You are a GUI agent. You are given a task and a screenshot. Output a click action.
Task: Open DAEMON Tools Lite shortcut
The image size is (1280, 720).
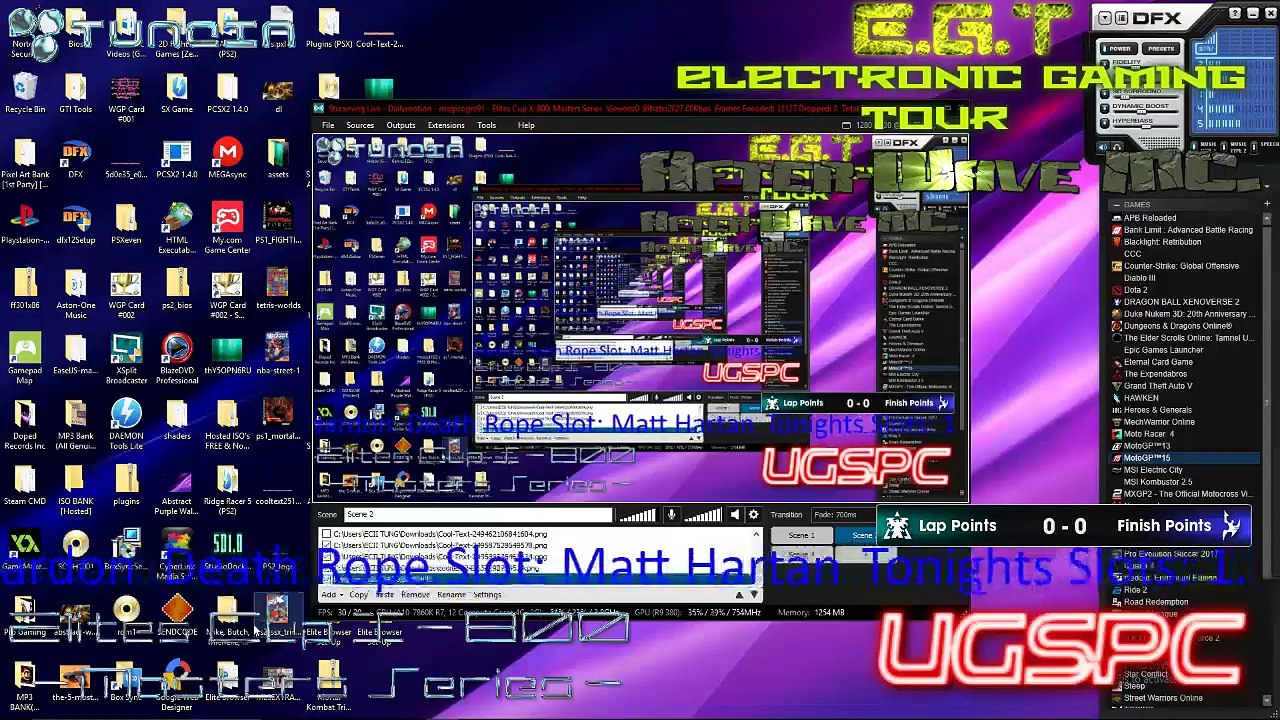point(127,423)
